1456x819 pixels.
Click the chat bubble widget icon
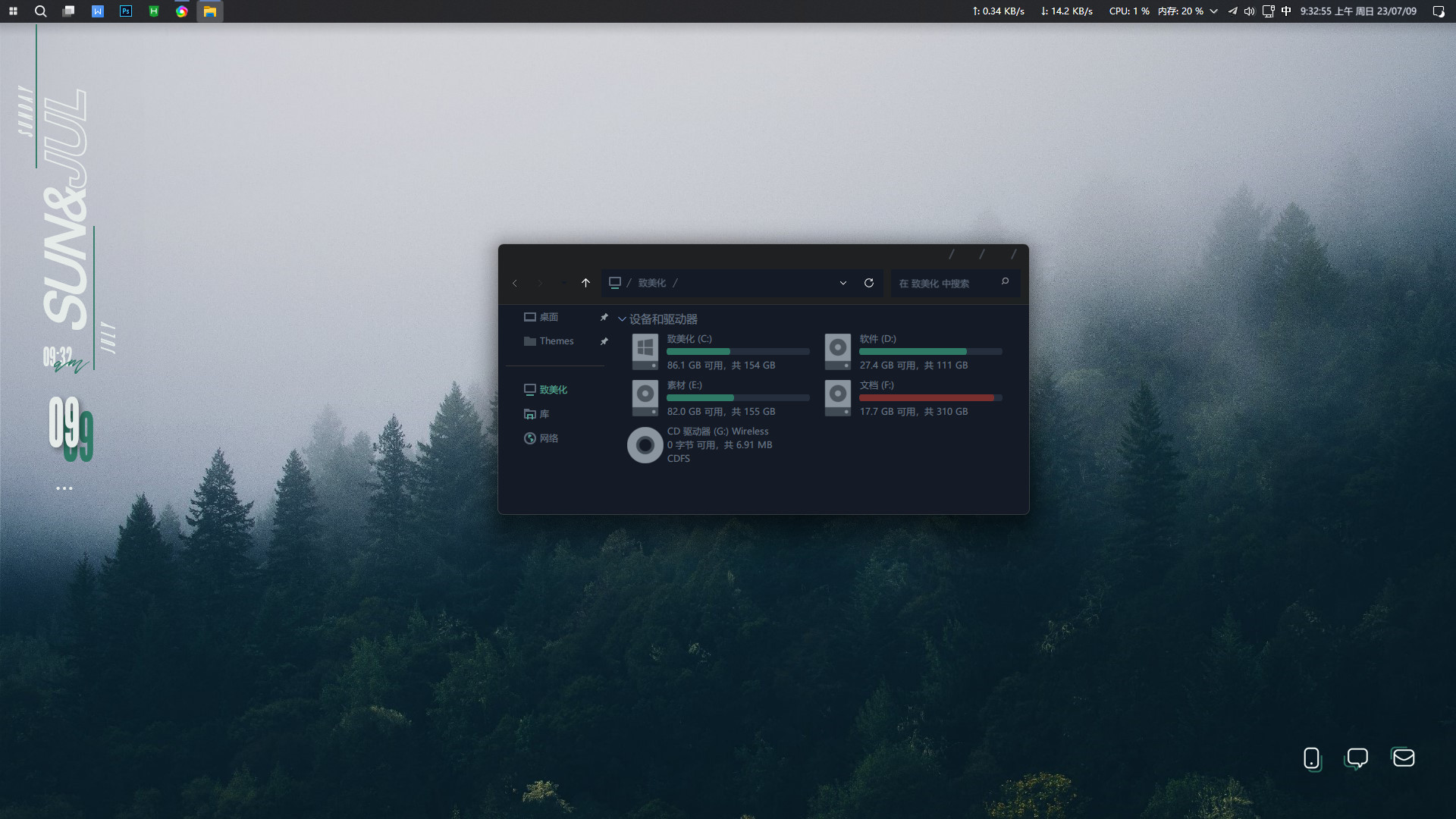point(1357,758)
